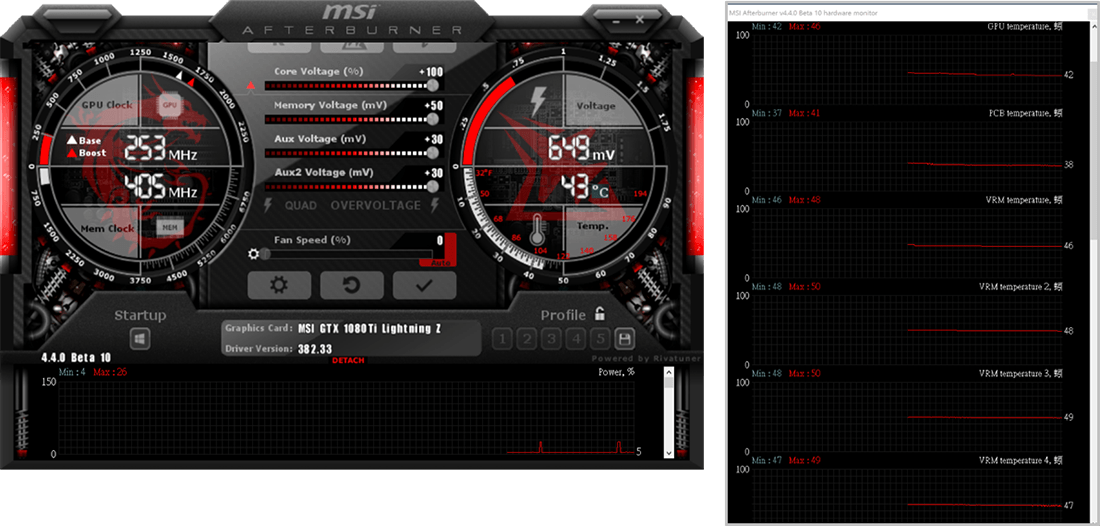Click the 'VRM temperature 3' graph label
The image size is (1100, 526).
click(1020, 374)
